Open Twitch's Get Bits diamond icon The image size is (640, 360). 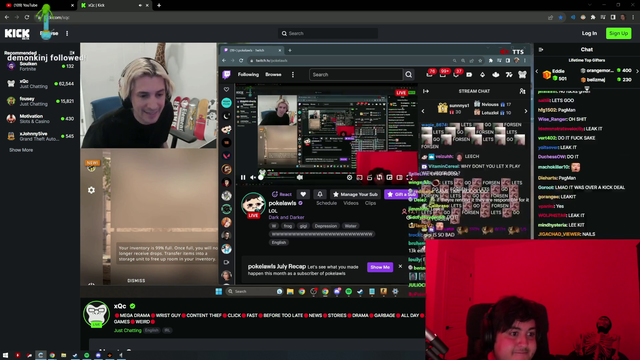pos(482,74)
